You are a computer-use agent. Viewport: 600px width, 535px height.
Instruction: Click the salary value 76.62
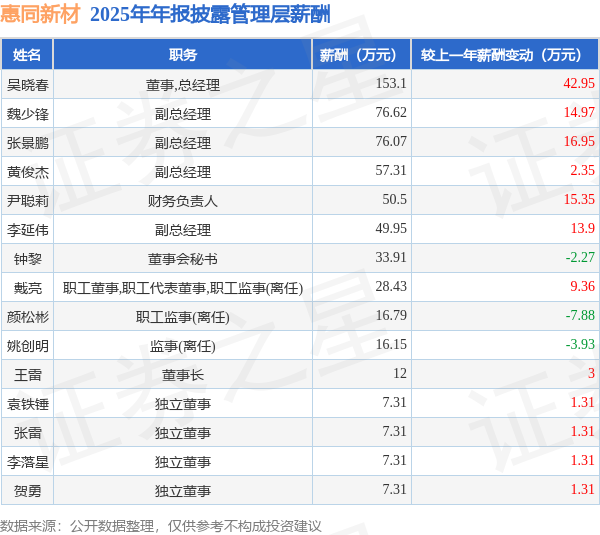click(x=391, y=112)
